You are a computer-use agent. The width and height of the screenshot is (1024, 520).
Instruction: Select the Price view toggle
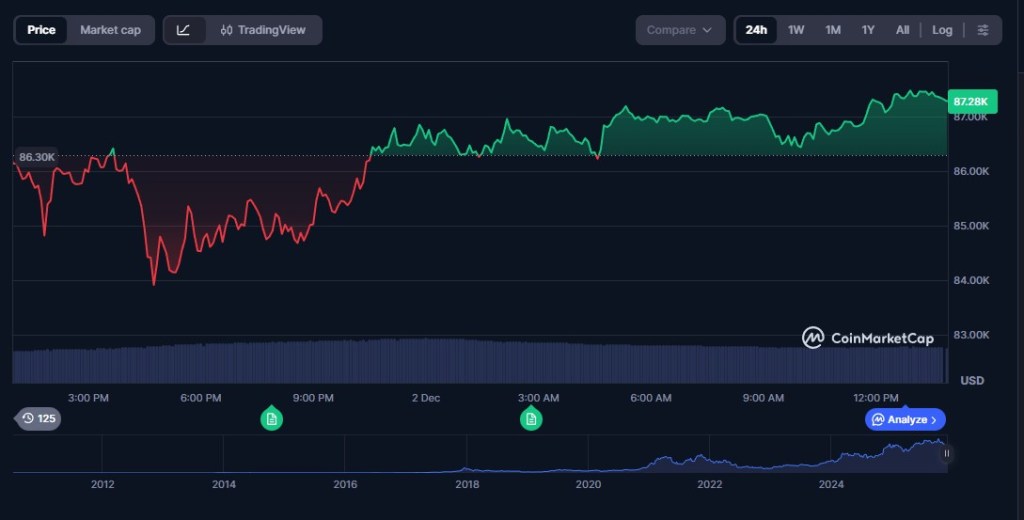click(41, 30)
